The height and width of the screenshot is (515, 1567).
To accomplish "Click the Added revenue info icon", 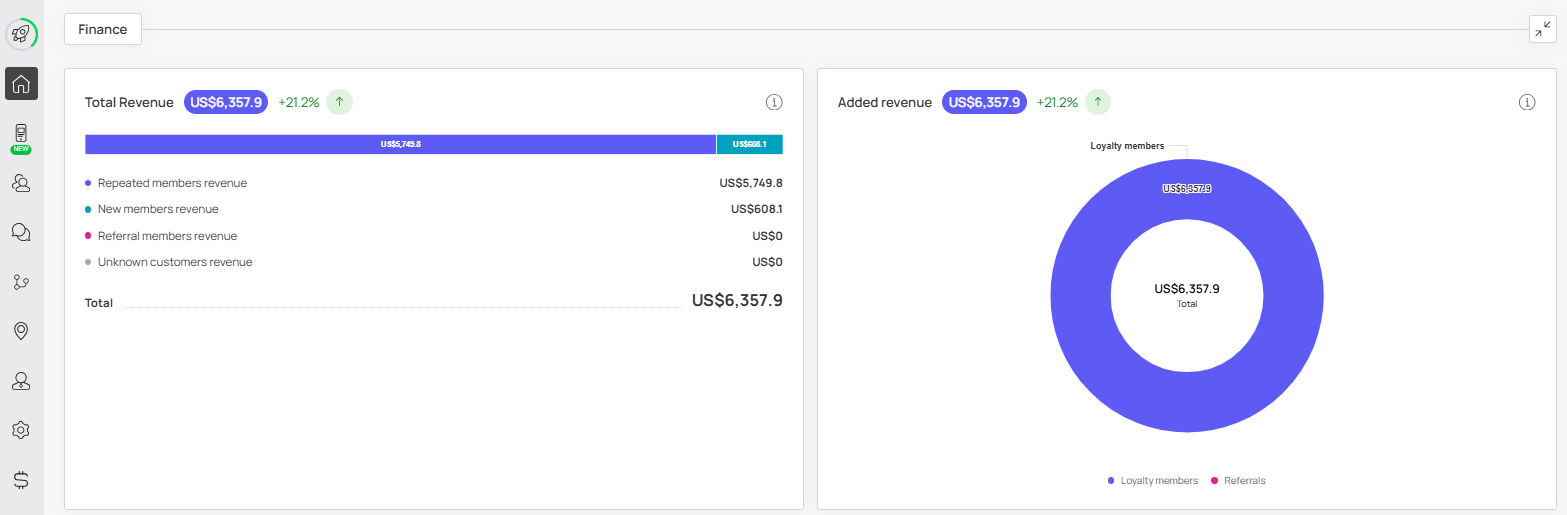I will (1527, 102).
